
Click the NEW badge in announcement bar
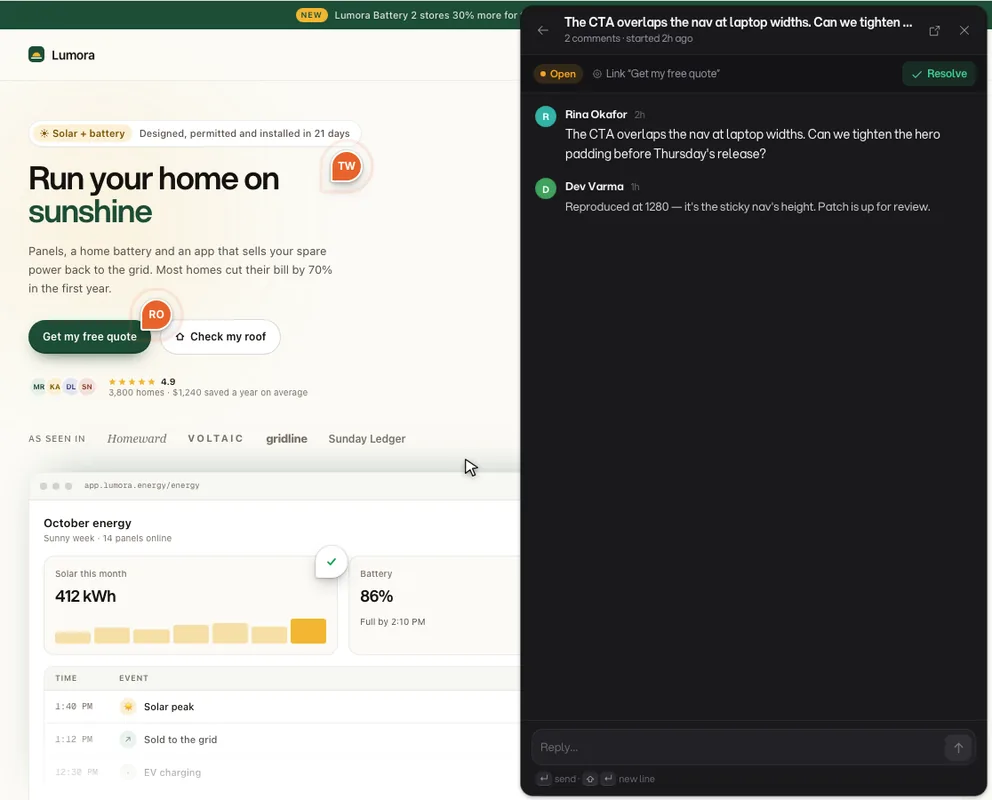[311, 15]
